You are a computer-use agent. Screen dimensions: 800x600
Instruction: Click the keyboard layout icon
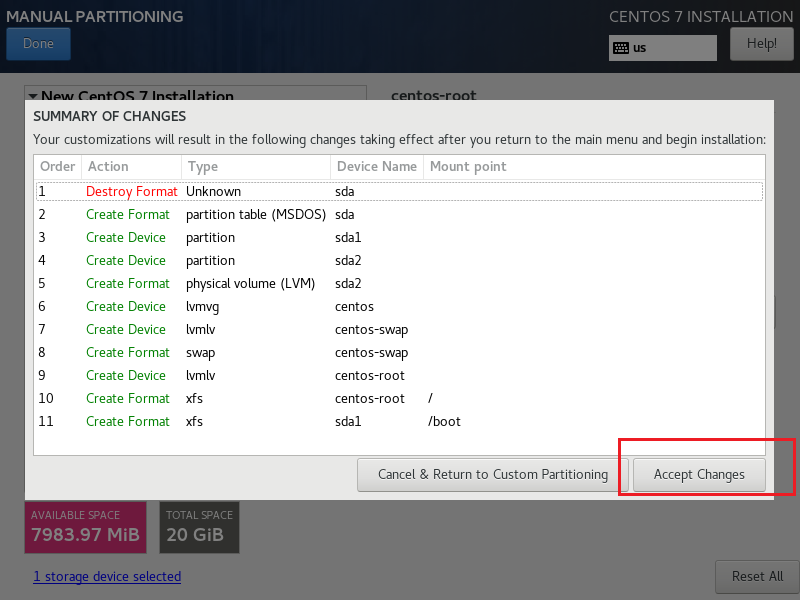click(x=621, y=48)
